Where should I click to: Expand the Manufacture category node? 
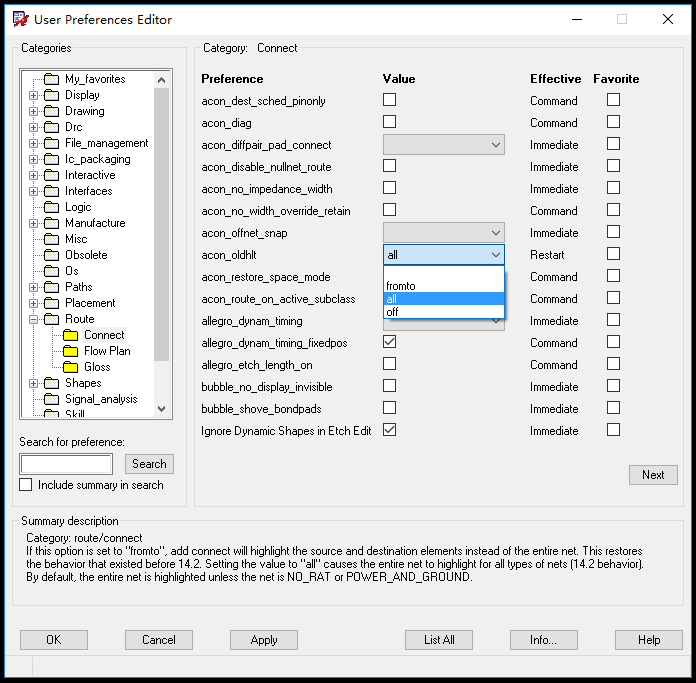click(x=33, y=223)
